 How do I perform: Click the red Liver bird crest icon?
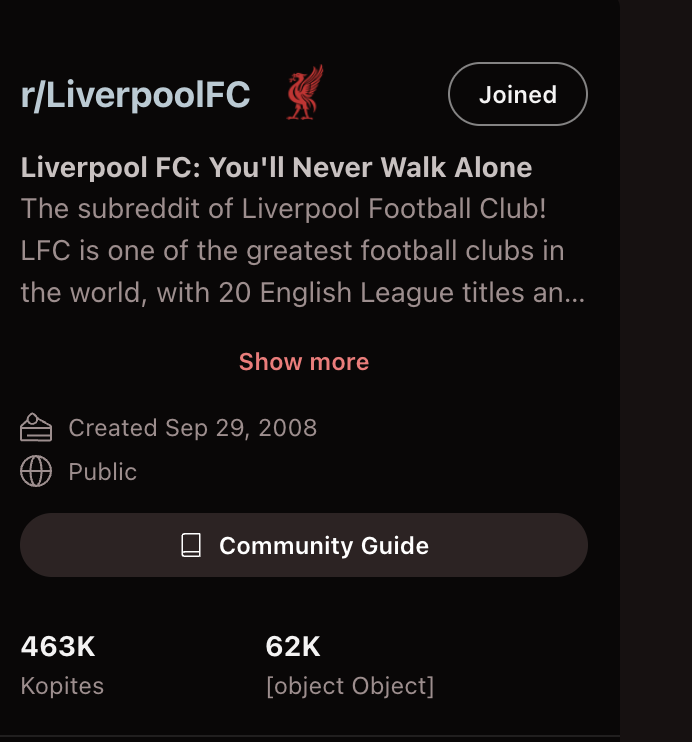point(305,94)
